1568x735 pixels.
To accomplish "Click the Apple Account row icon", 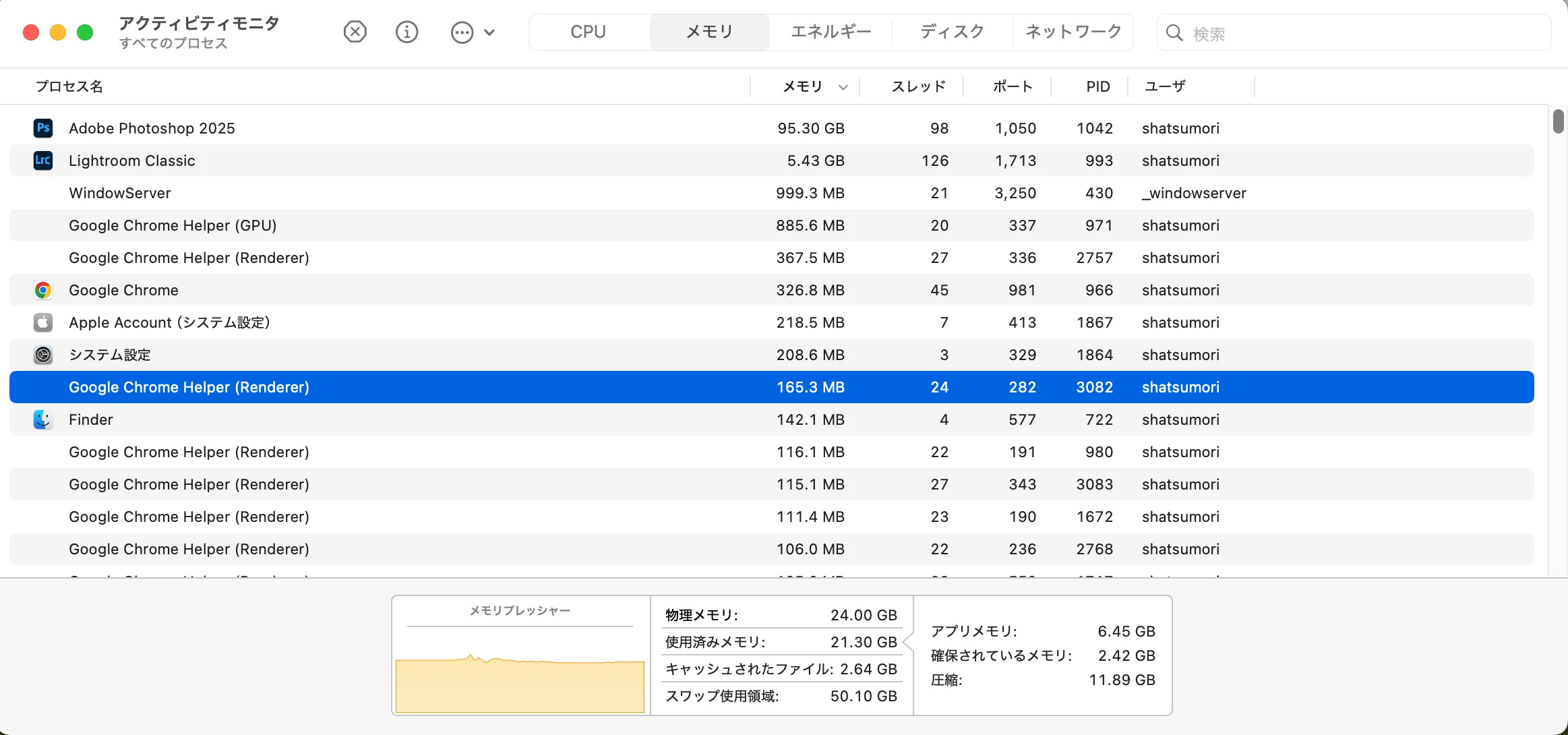I will (x=43, y=322).
